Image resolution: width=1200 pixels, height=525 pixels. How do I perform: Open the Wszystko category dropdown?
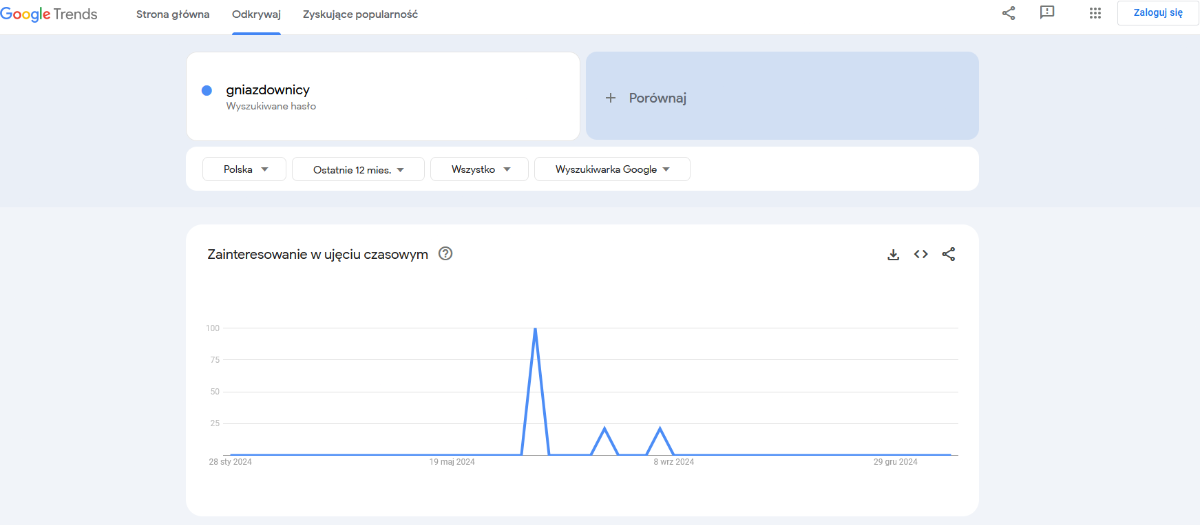click(x=478, y=170)
